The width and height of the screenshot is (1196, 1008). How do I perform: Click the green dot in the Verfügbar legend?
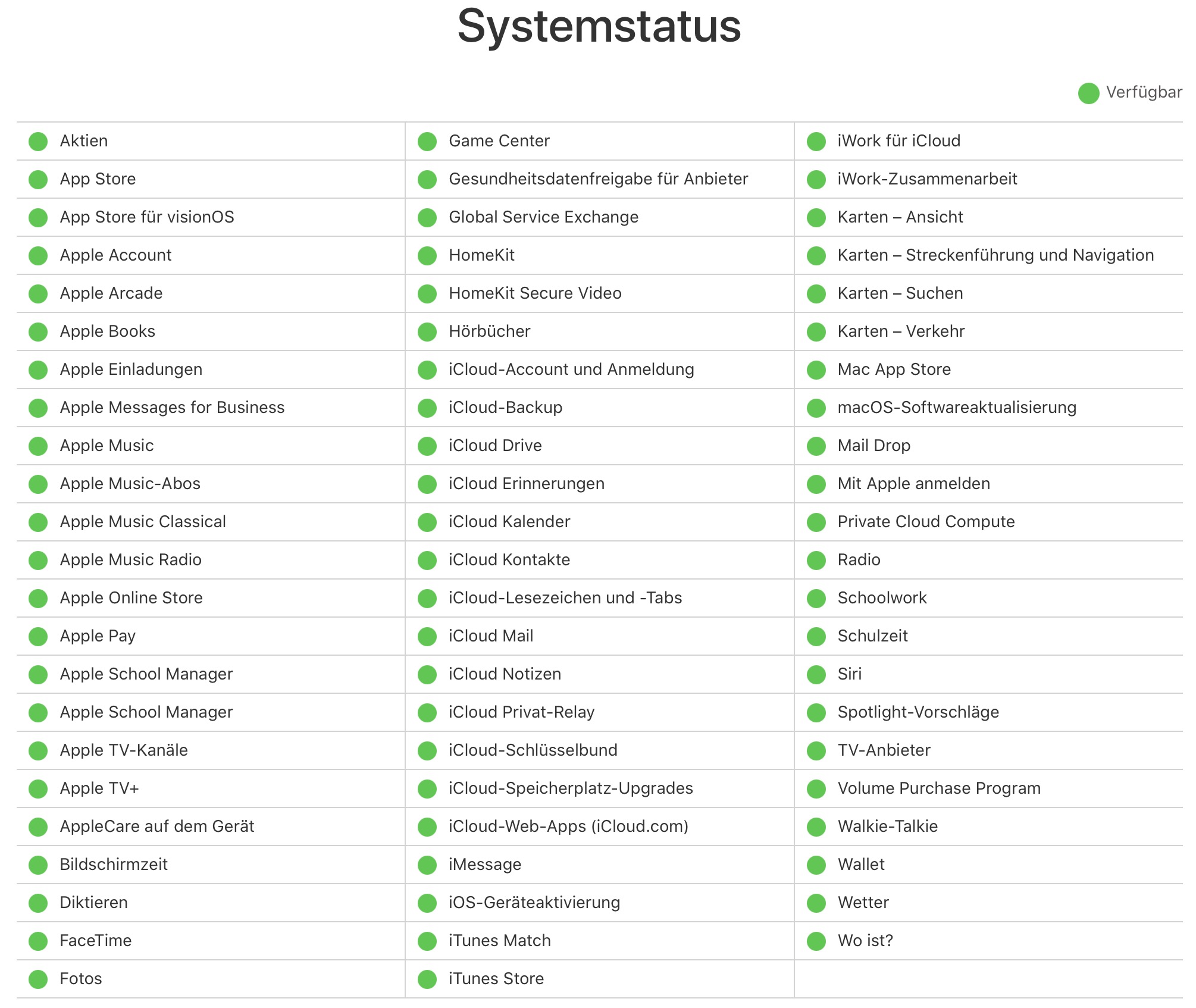click(x=1088, y=93)
